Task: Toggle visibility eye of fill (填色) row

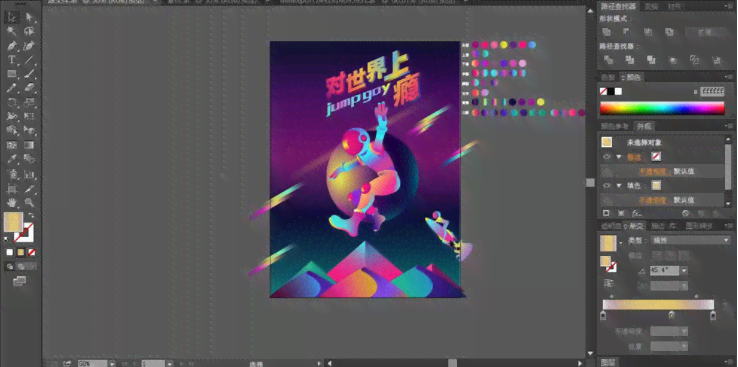Action: coord(607,185)
